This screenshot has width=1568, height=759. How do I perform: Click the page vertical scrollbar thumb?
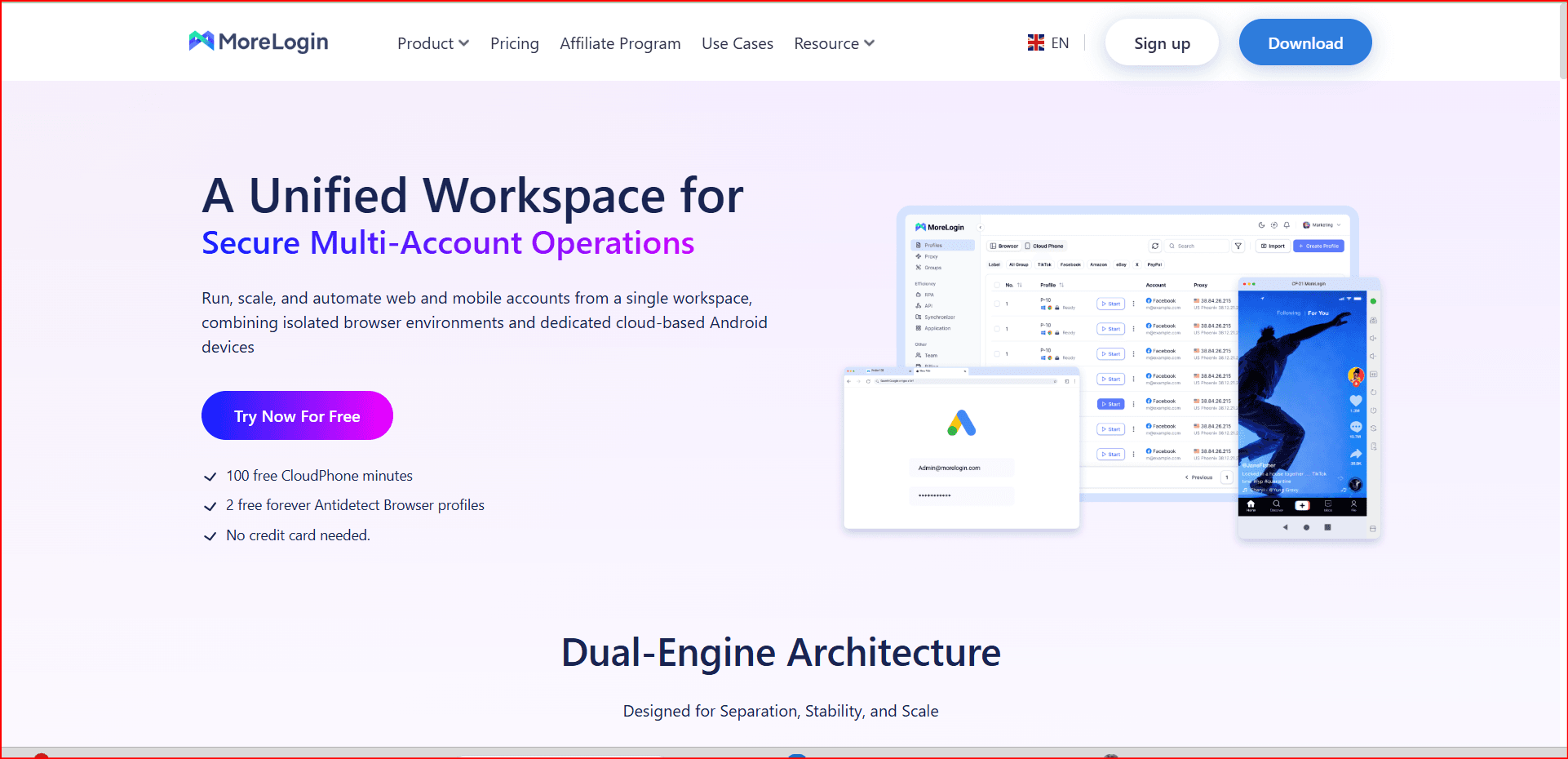[x=1562, y=41]
